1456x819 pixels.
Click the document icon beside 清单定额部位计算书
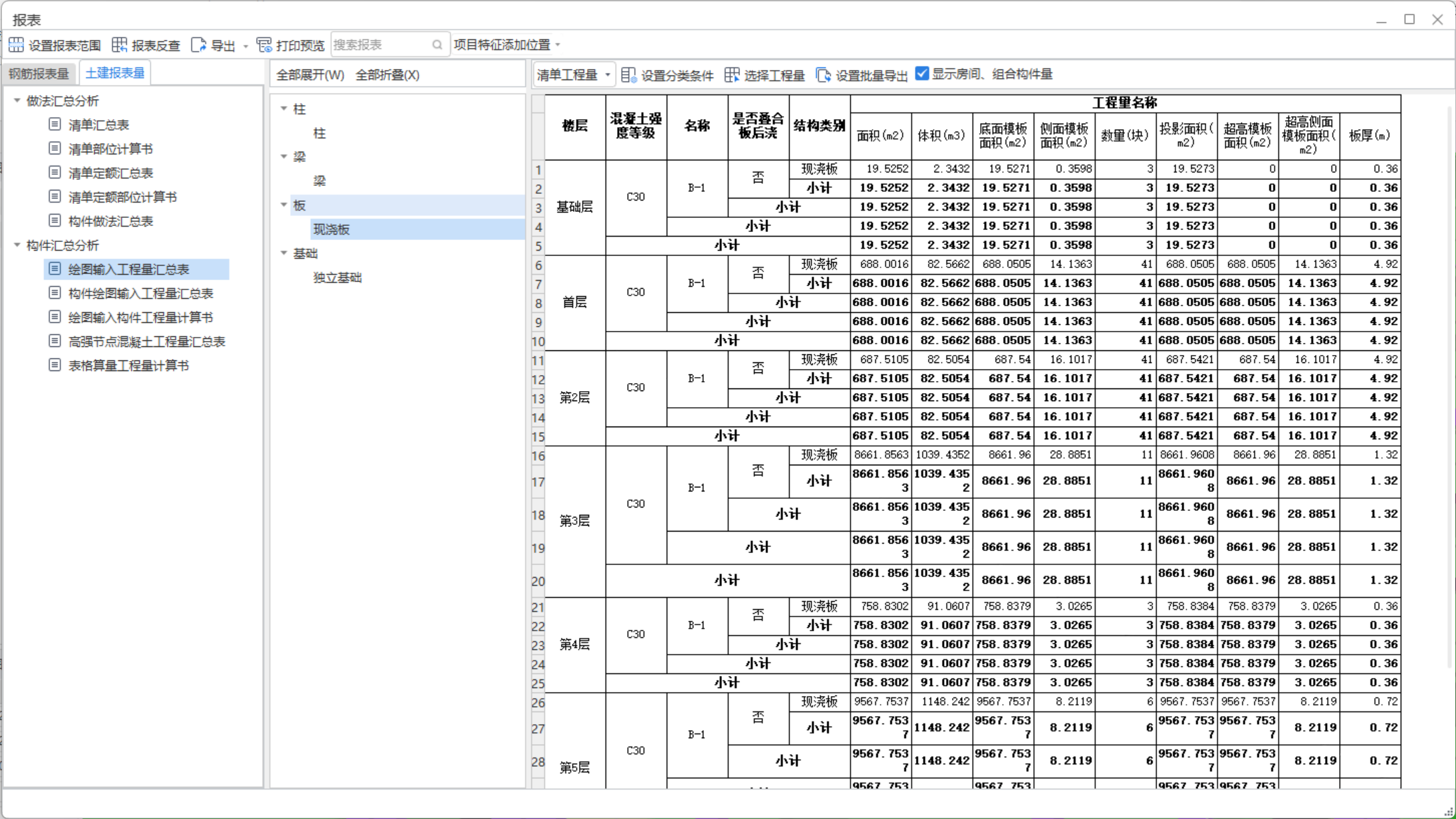click(x=55, y=197)
